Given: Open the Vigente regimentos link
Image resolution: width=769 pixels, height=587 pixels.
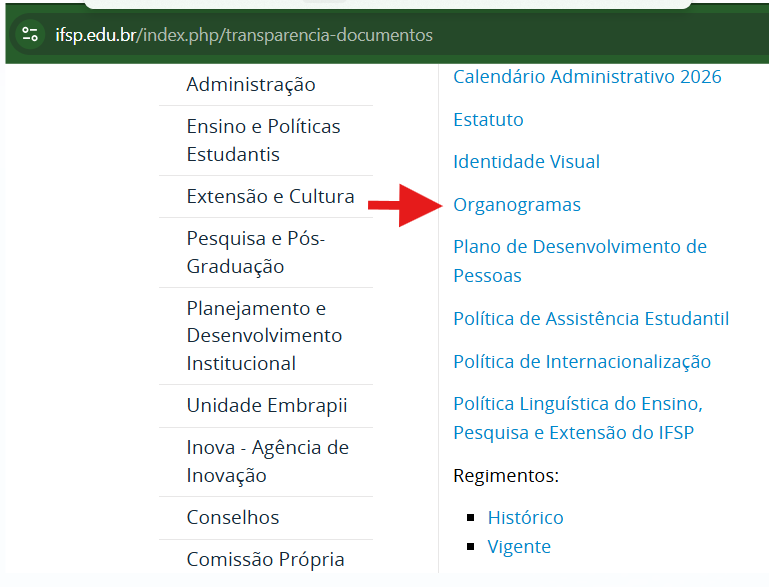Looking at the screenshot, I should point(518,547).
